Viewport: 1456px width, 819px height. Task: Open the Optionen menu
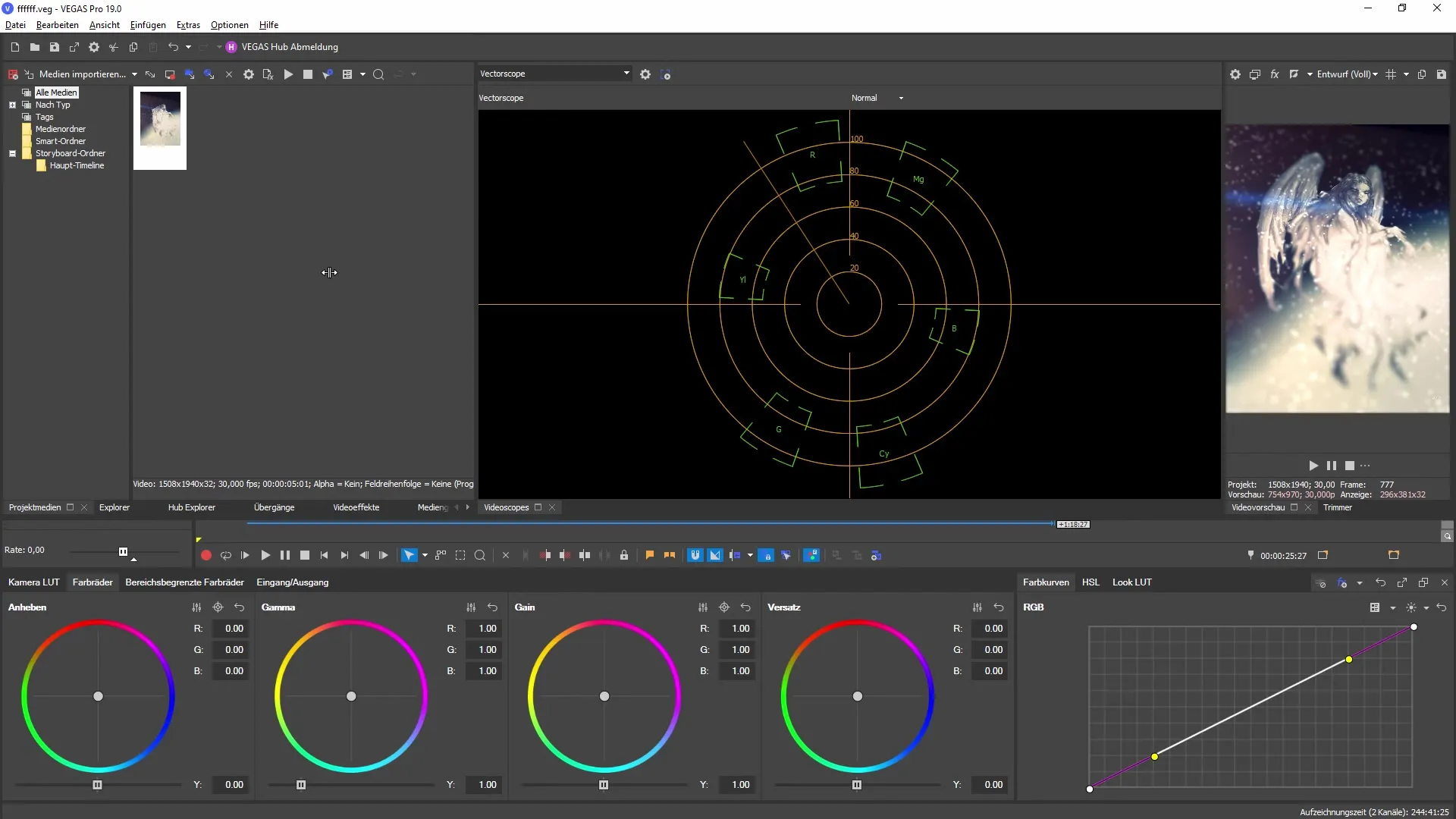click(x=229, y=25)
